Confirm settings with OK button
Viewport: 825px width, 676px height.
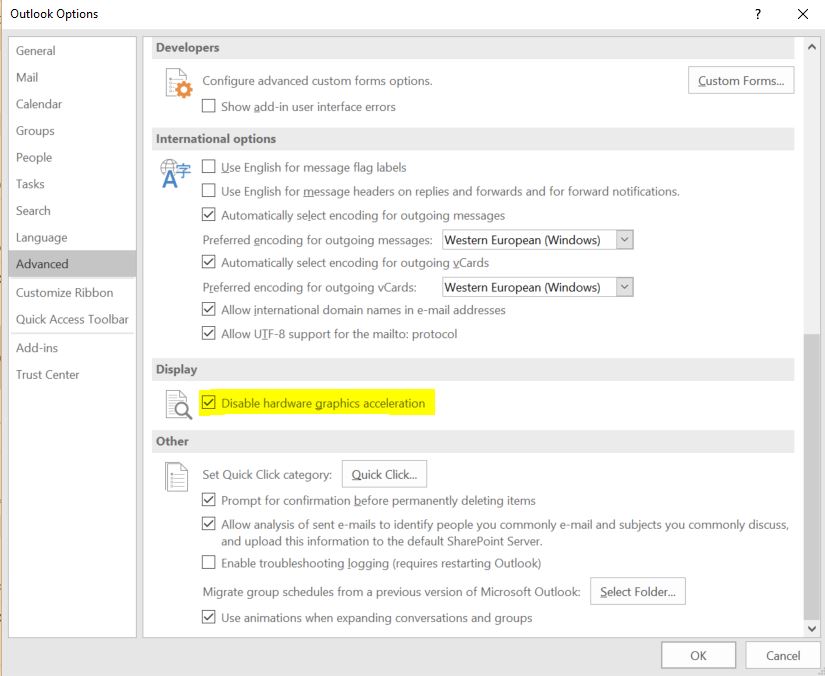point(698,655)
